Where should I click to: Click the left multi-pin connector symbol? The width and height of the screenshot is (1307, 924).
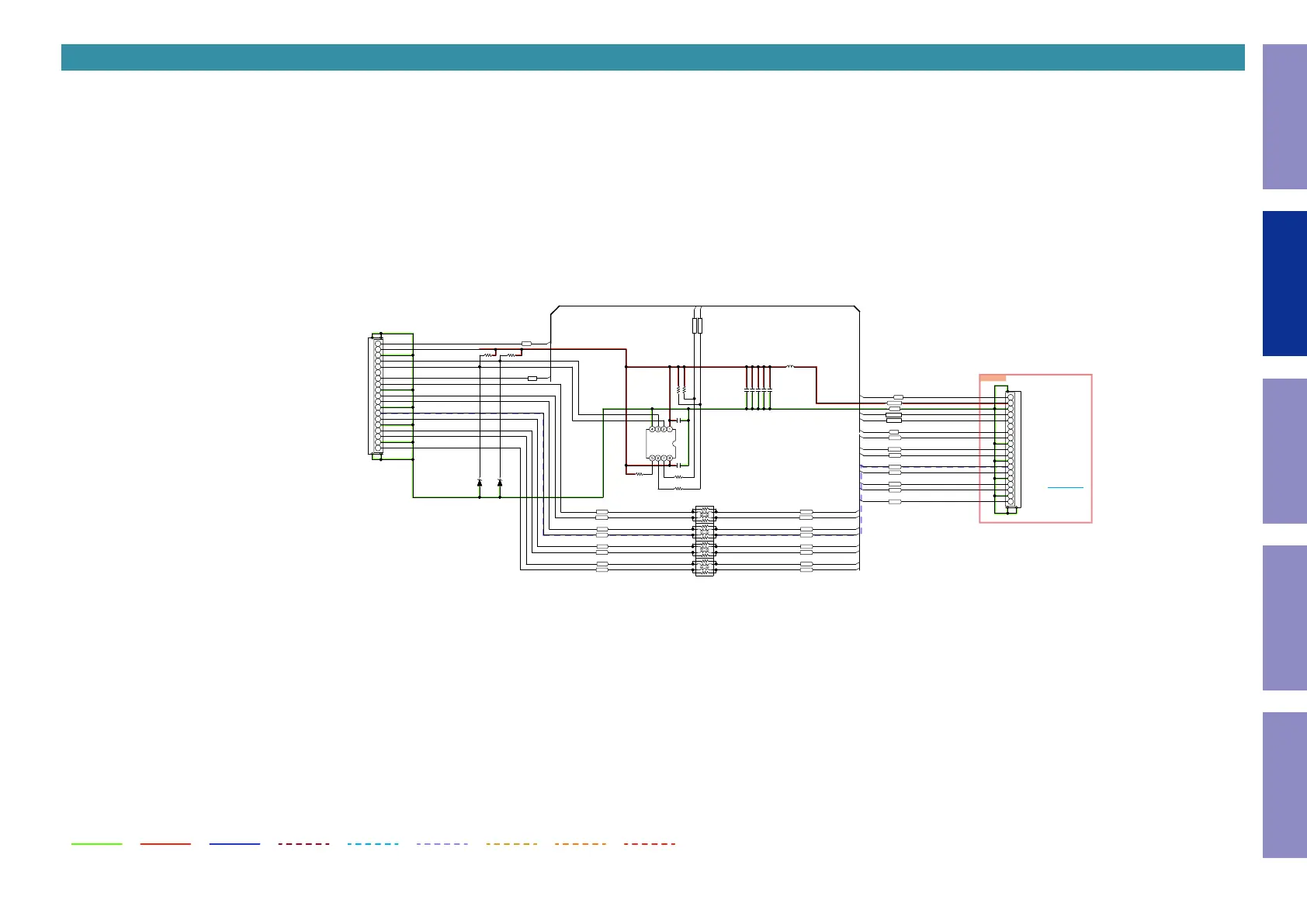[x=376, y=396]
